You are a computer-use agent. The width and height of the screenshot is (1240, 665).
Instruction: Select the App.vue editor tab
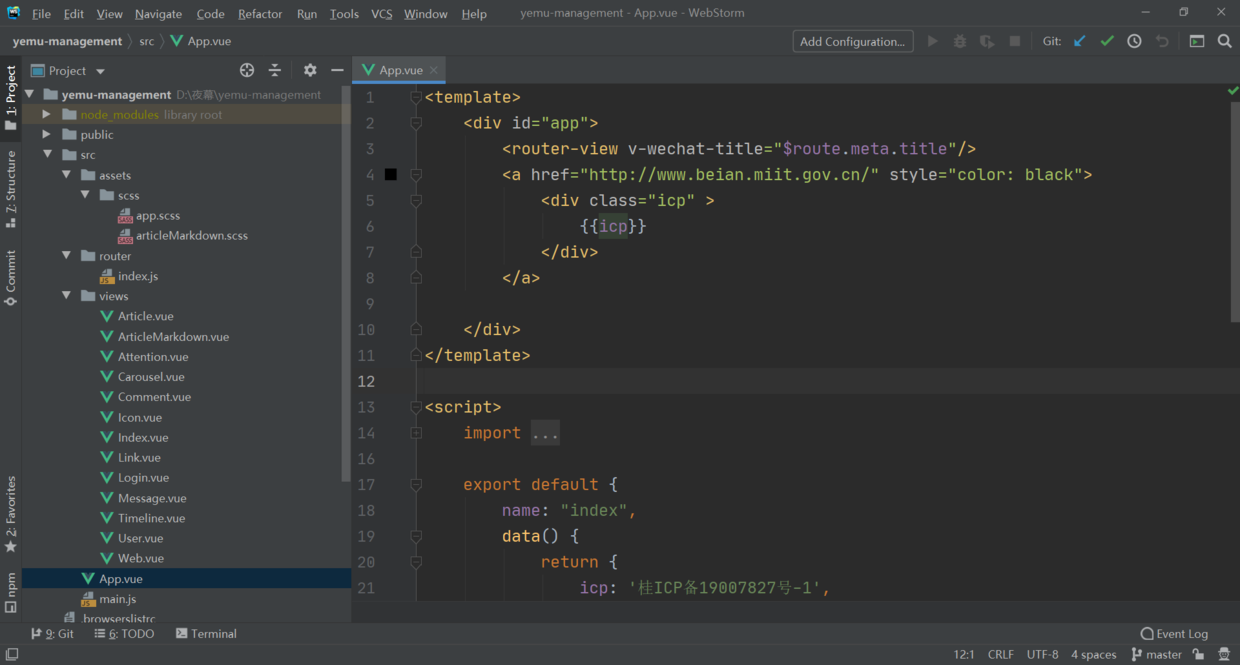click(x=400, y=70)
